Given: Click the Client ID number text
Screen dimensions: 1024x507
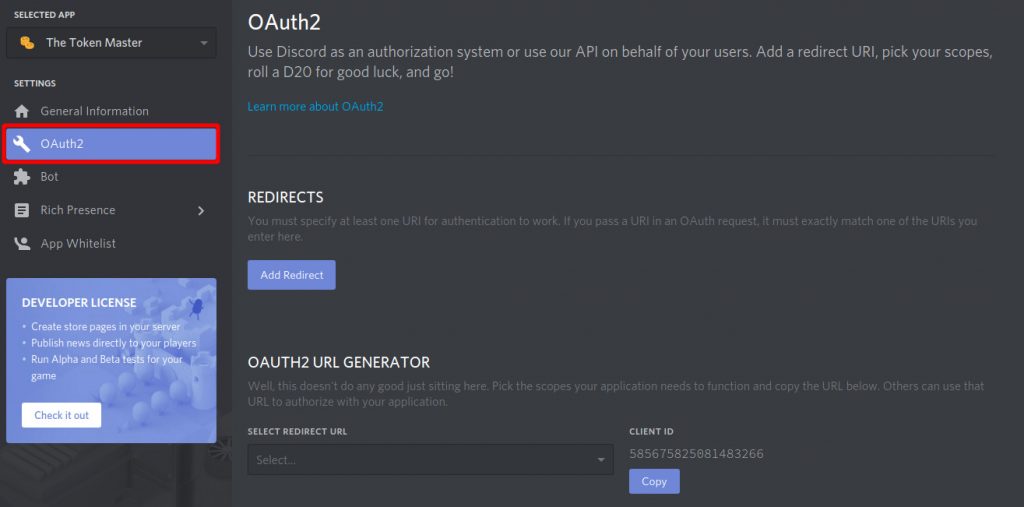Looking at the screenshot, I should pyautogui.click(x=696, y=453).
